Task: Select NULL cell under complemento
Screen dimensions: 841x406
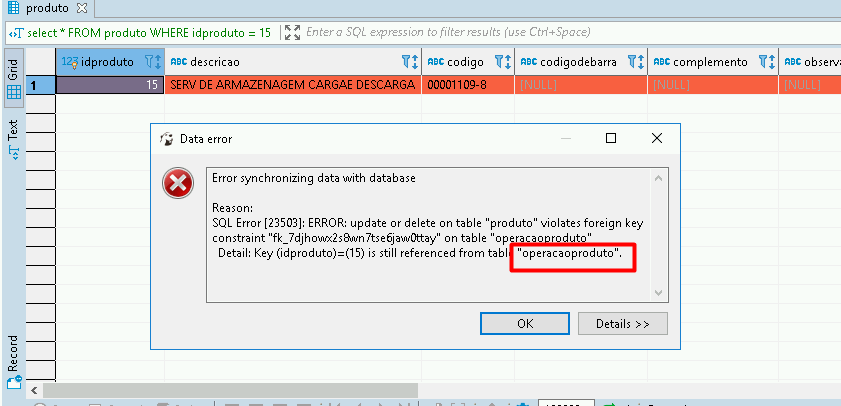Action: pos(713,85)
